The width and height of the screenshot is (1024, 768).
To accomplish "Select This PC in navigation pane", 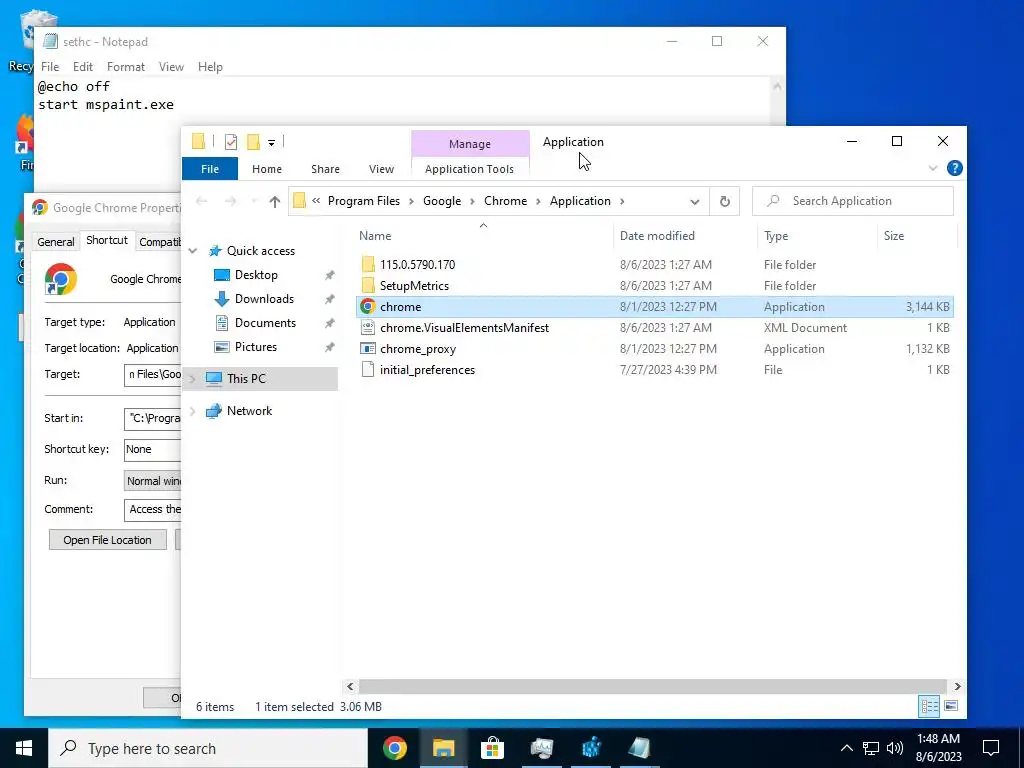I will coord(246,379).
